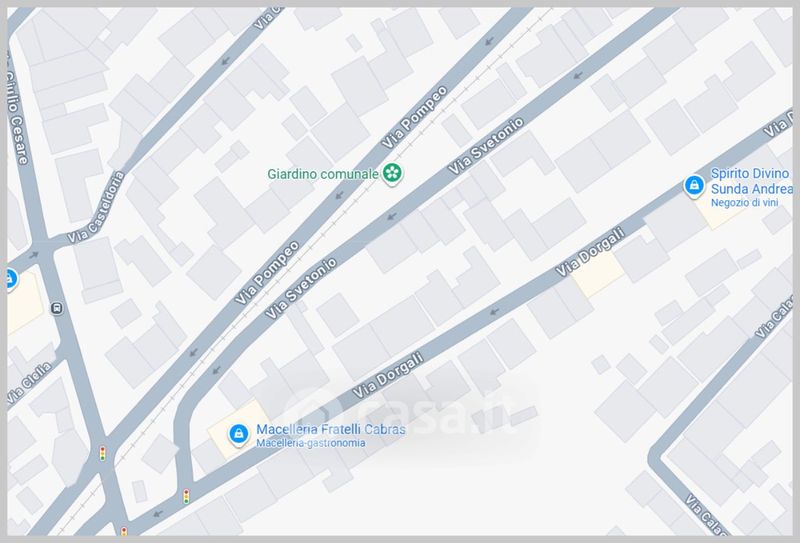Click the traffic light icon on Via Giulio Cesare
800x543 pixels.
tap(103, 453)
